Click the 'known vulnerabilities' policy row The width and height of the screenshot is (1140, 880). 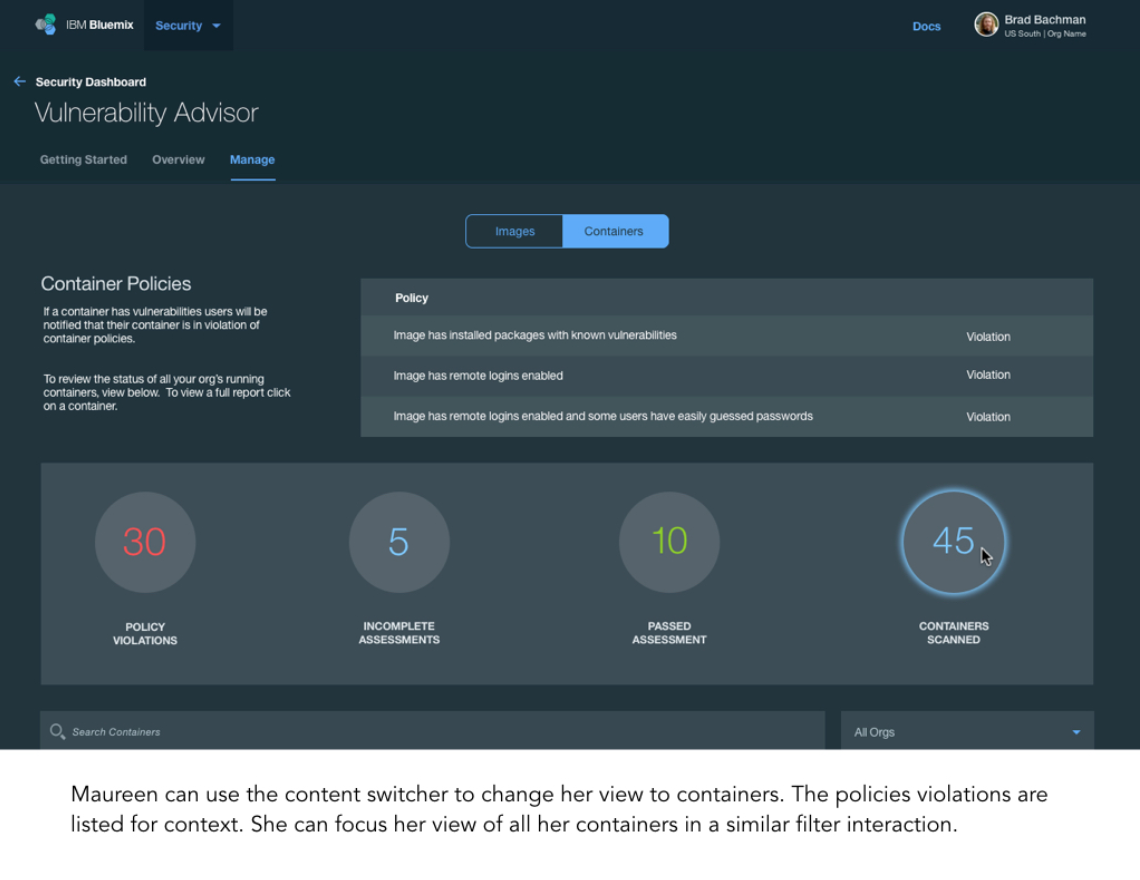727,336
